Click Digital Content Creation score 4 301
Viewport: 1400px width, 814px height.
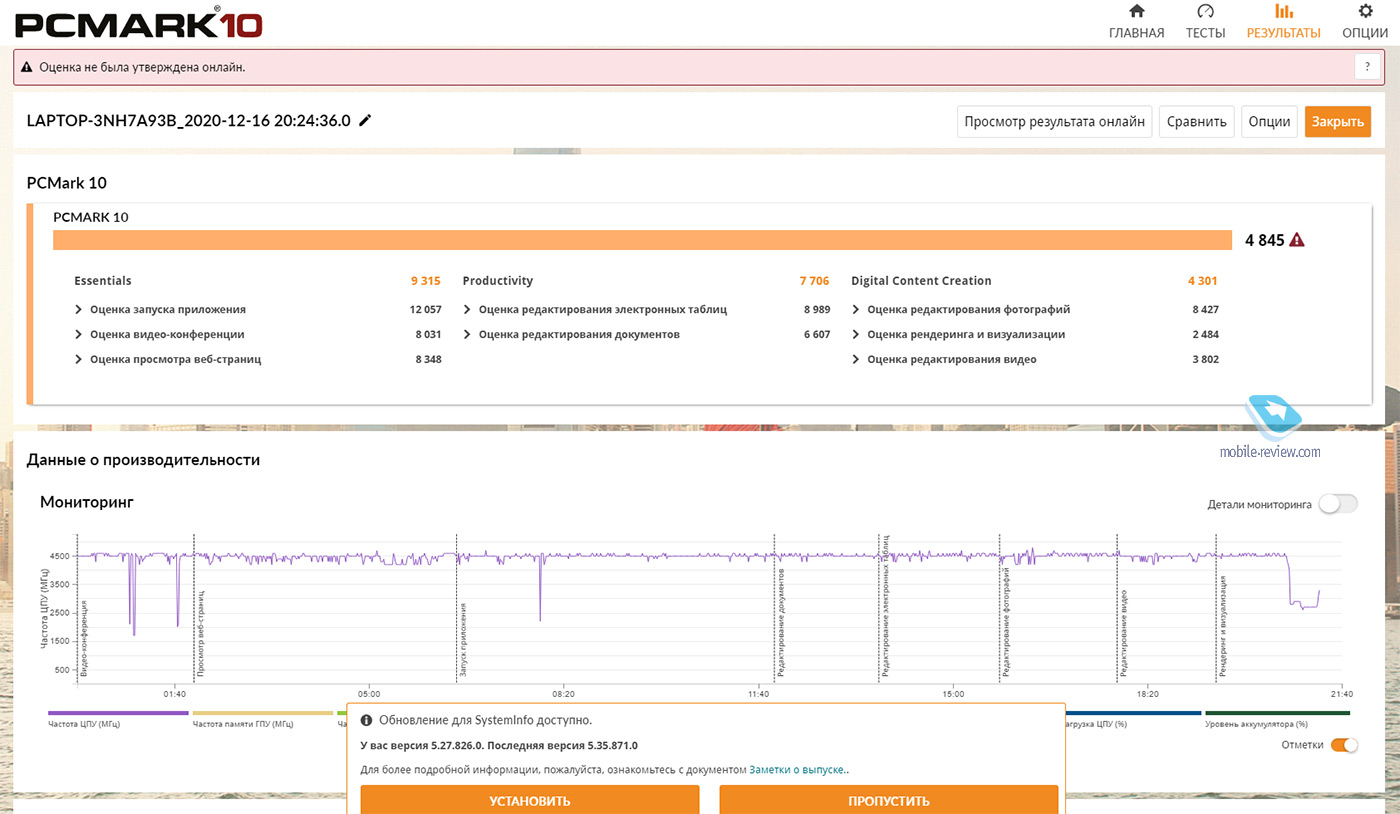(1203, 281)
